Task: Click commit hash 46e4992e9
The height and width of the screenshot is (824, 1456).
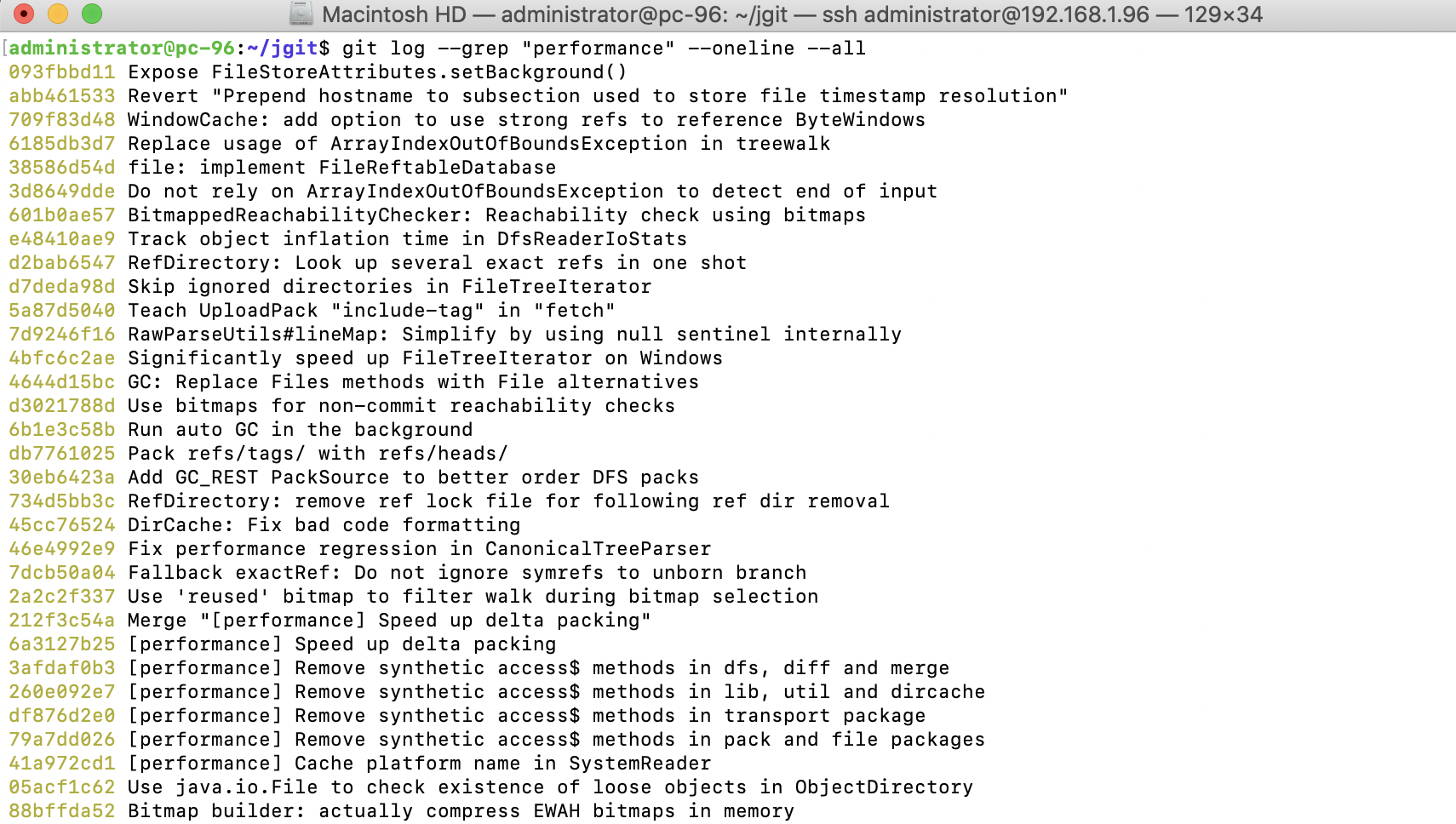Action: point(61,549)
